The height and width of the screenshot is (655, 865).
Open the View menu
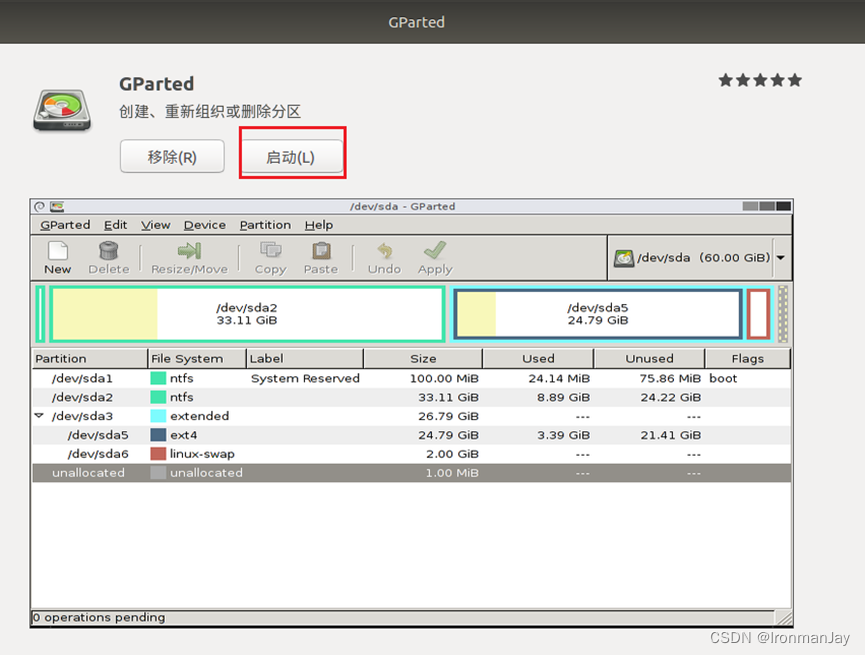pos(156,225)
